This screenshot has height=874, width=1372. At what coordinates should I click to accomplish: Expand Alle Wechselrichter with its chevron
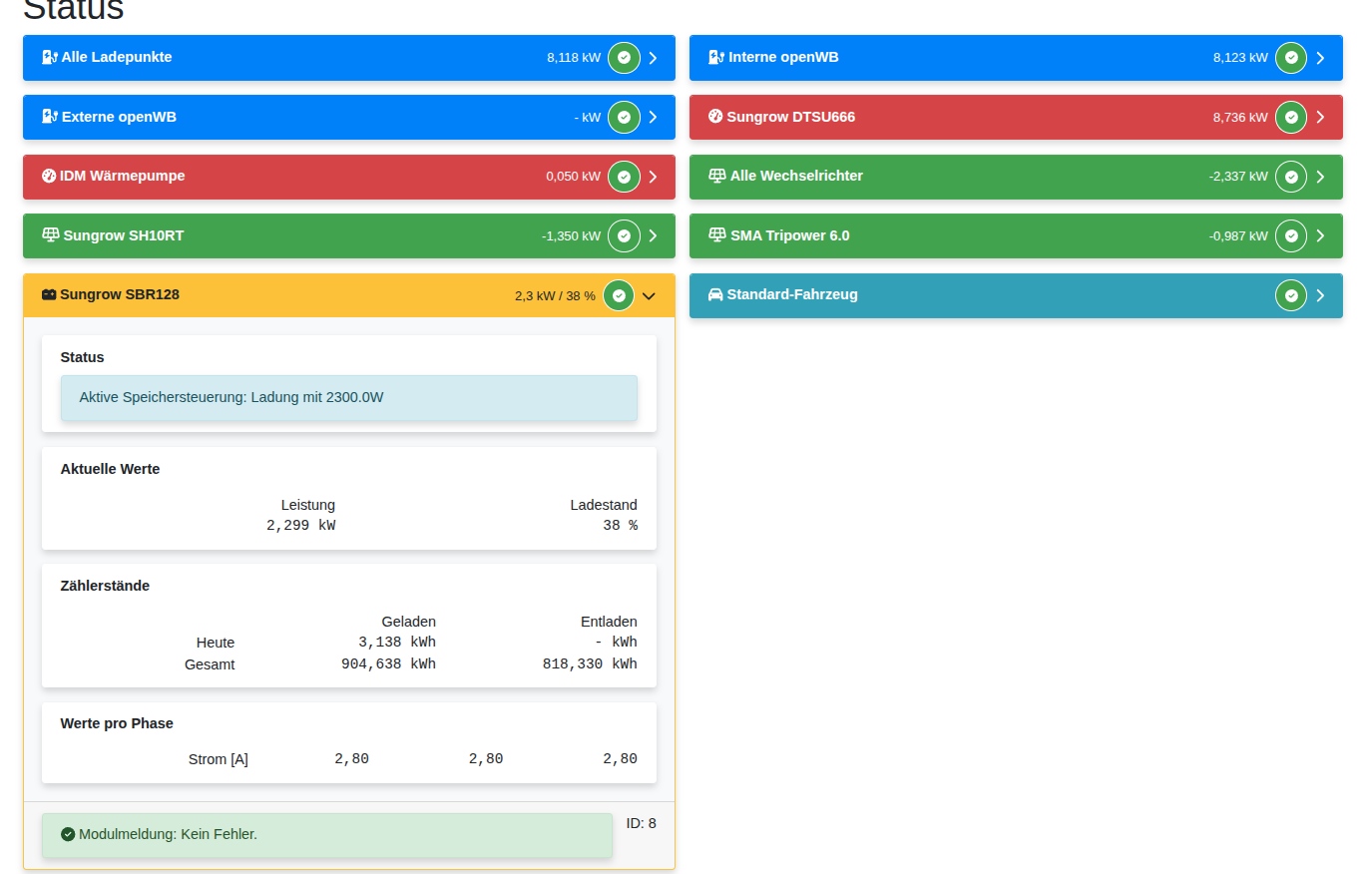click(1320, 177)
